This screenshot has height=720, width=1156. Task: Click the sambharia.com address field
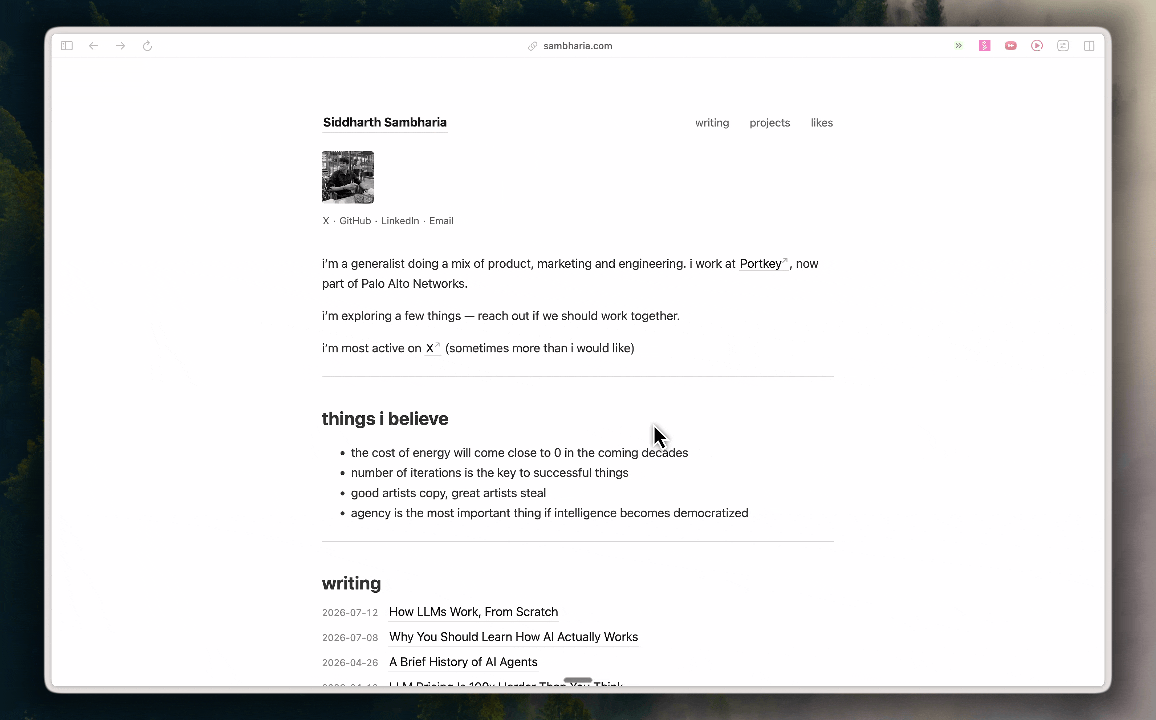(x=577, y=46)
